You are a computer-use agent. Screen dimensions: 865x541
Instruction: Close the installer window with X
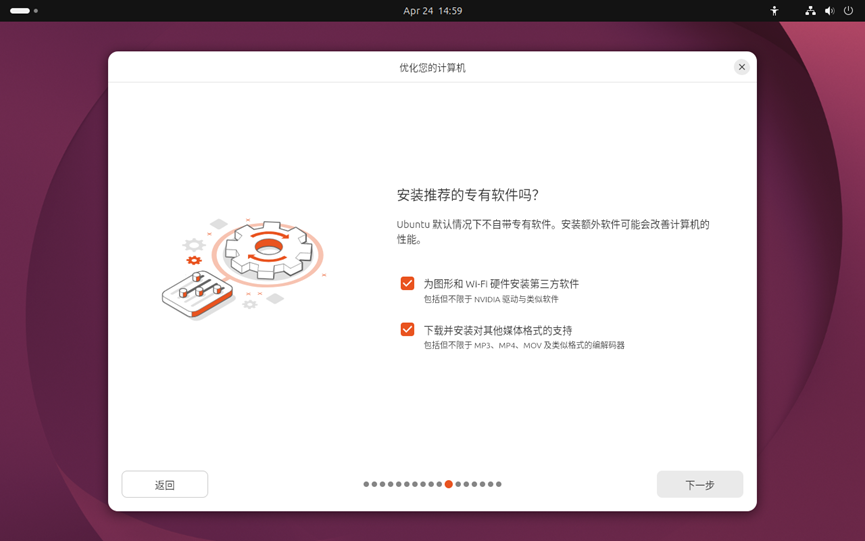[x=741, y=67]
